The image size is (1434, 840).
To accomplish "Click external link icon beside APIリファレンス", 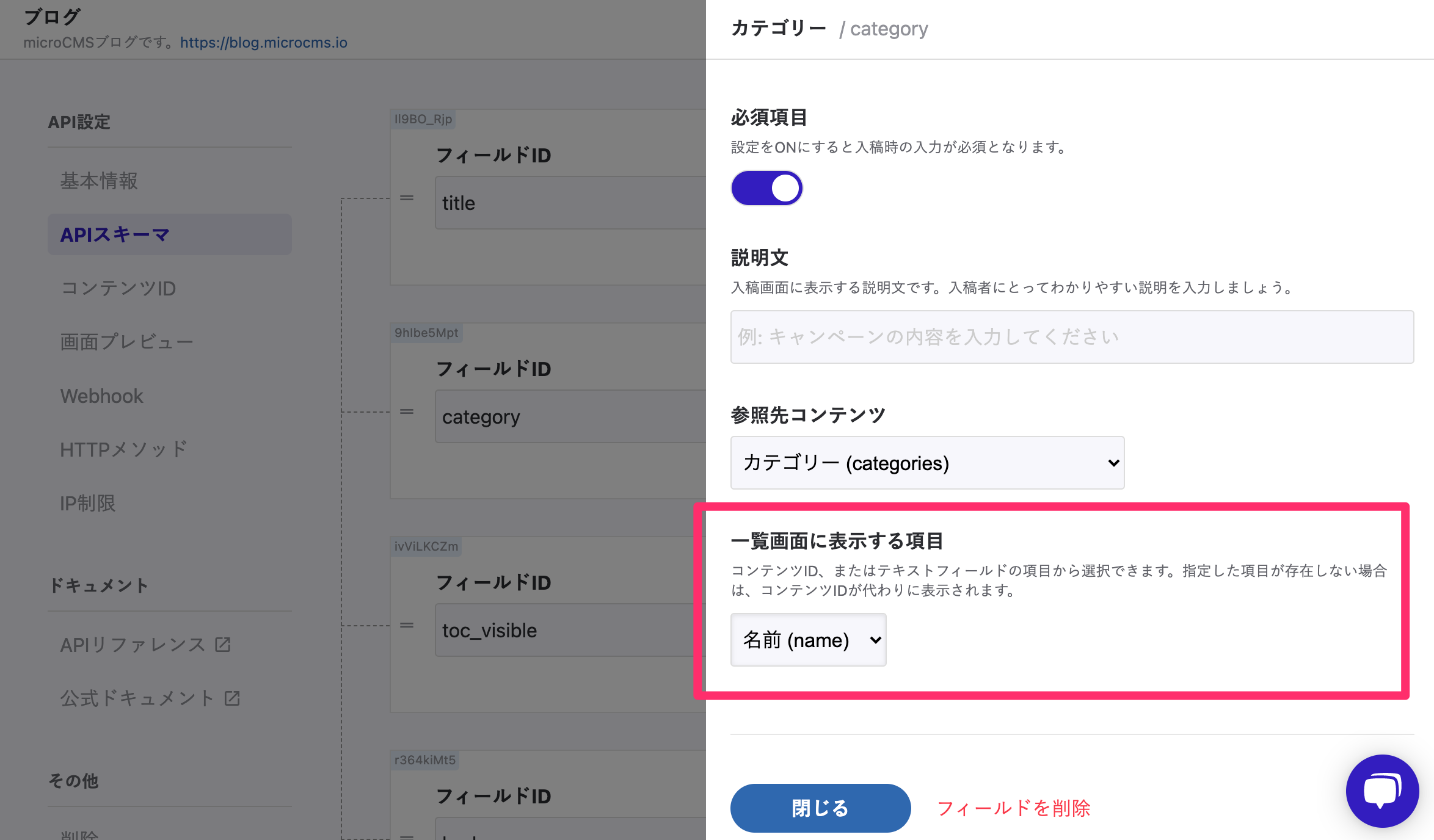I will click(x=223, y=645).
